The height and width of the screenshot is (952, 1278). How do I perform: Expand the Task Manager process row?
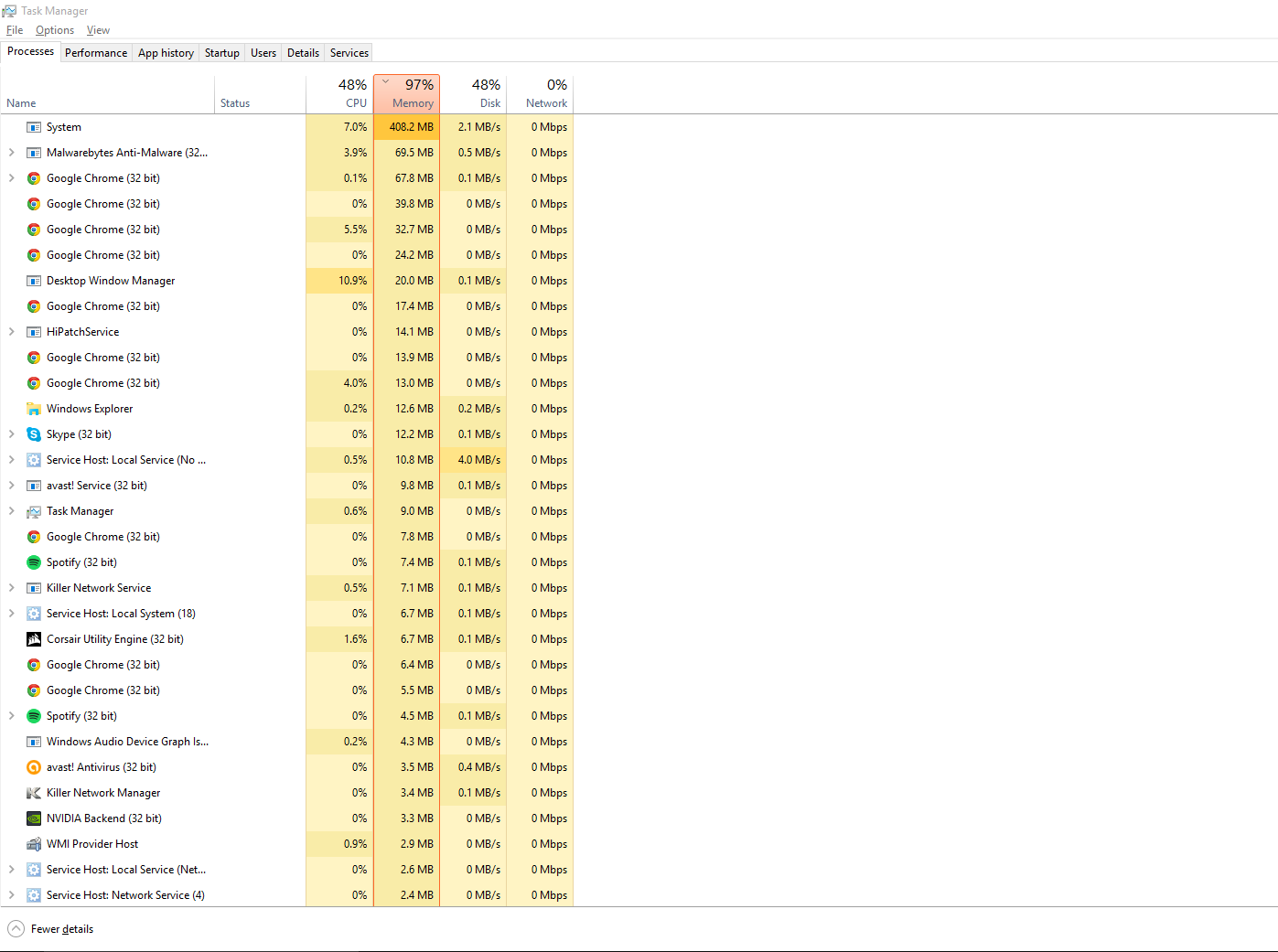coord(11,511)
